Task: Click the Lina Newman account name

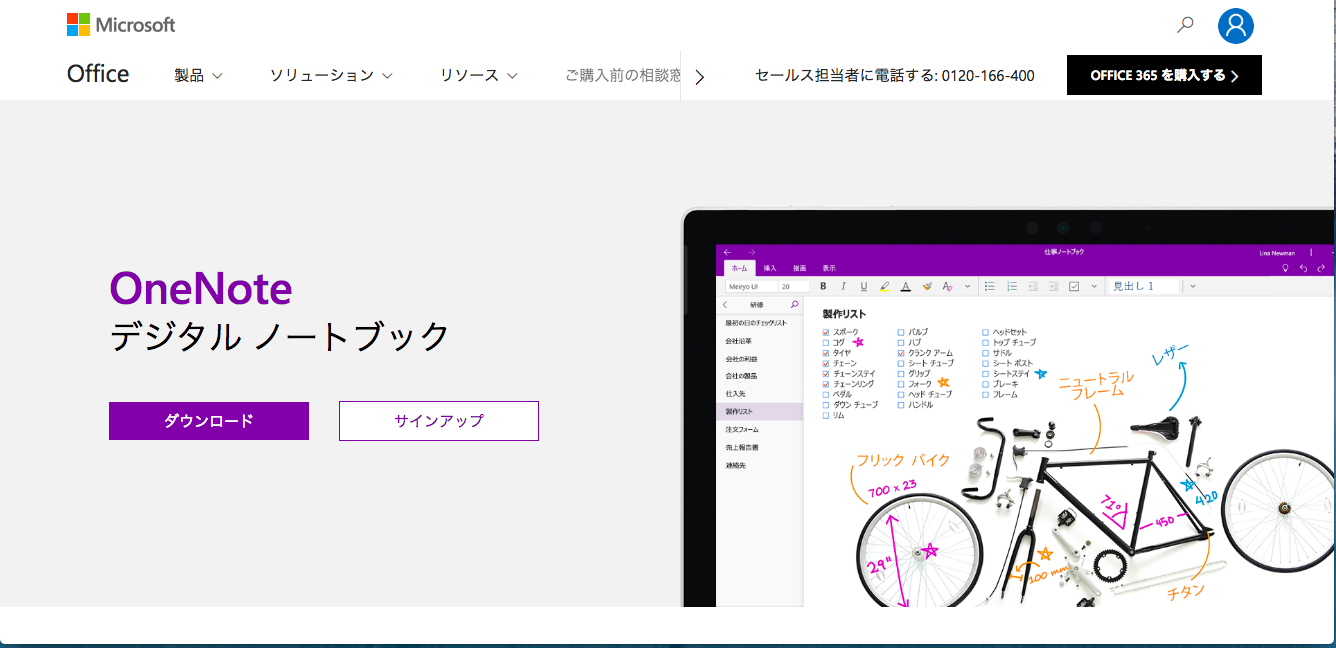Action: (1277, 253)
